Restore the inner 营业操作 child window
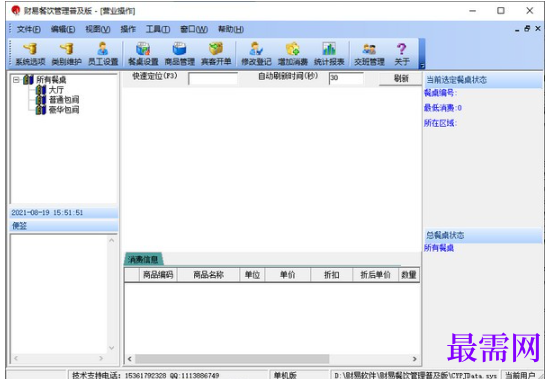The image size is (559, 379). click(x=527, y=29)
